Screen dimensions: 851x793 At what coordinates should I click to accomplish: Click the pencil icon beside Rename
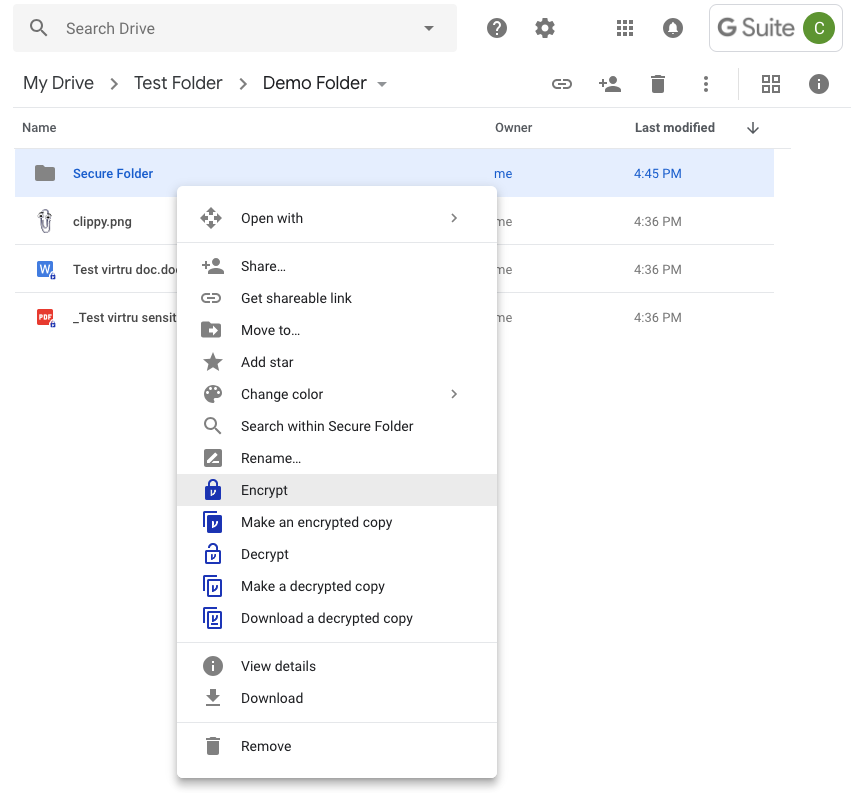point(213,458)
